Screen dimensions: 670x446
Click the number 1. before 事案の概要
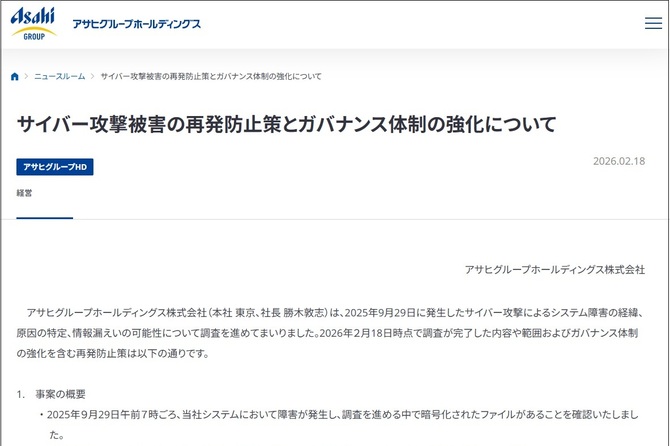20,394
